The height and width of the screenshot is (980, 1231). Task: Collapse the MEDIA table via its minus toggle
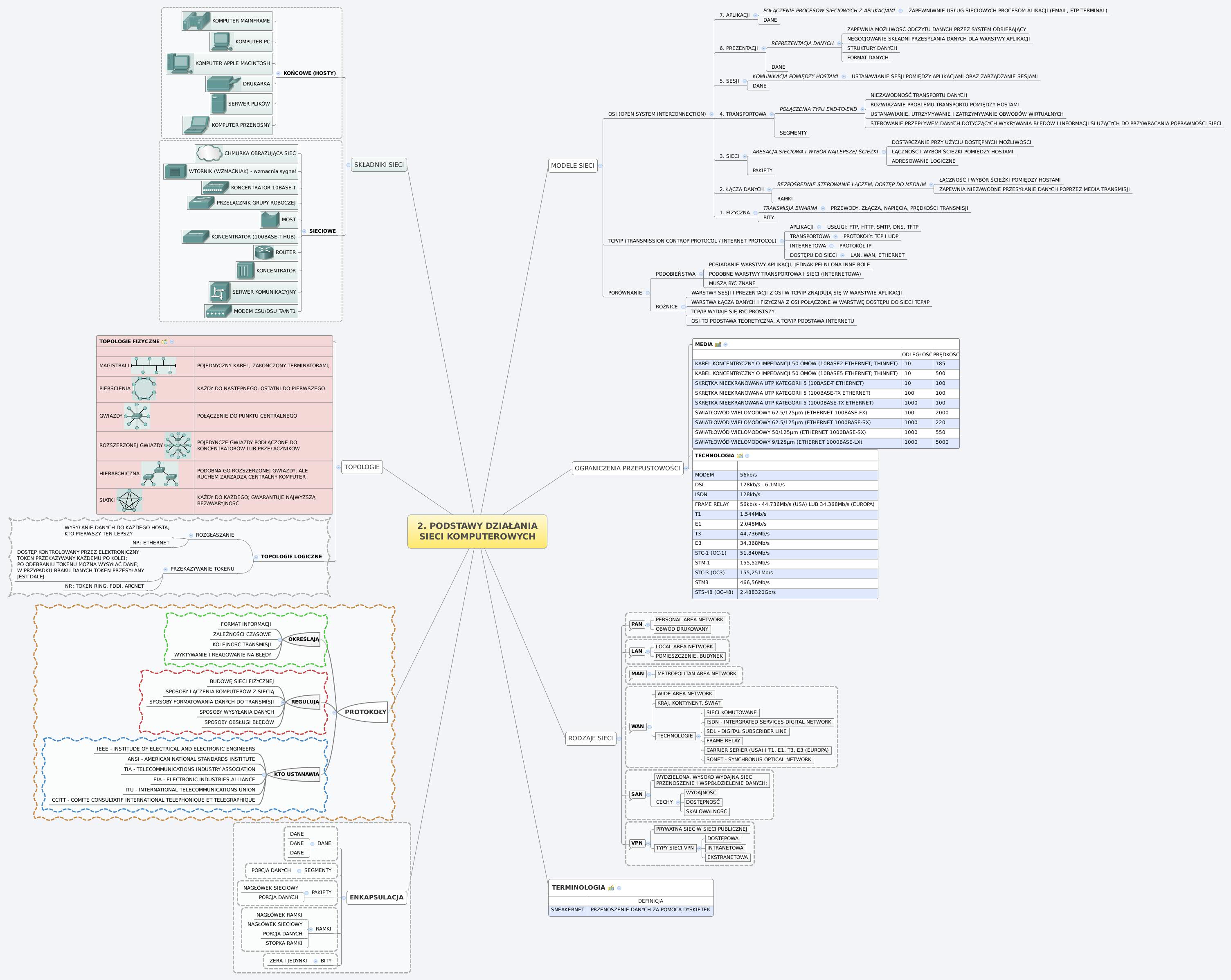point(726,345)
